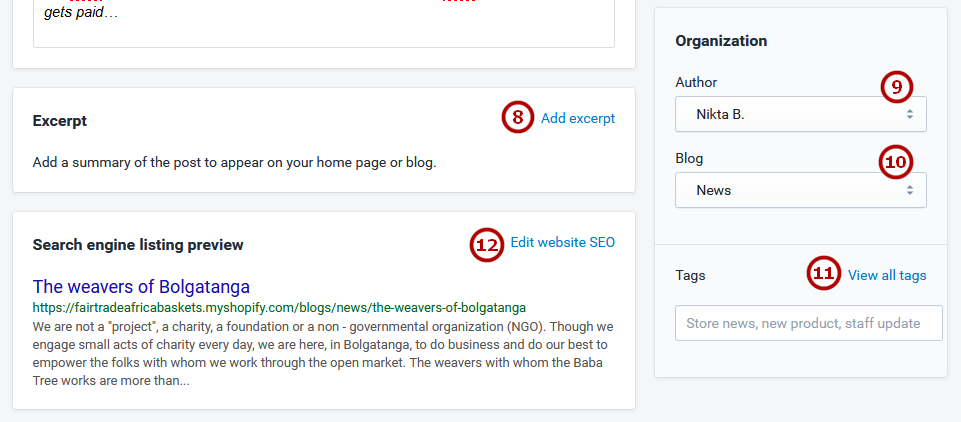Click the red circled number 8 marker
This screenshot has height=422, width=961.
click(518, 118)
